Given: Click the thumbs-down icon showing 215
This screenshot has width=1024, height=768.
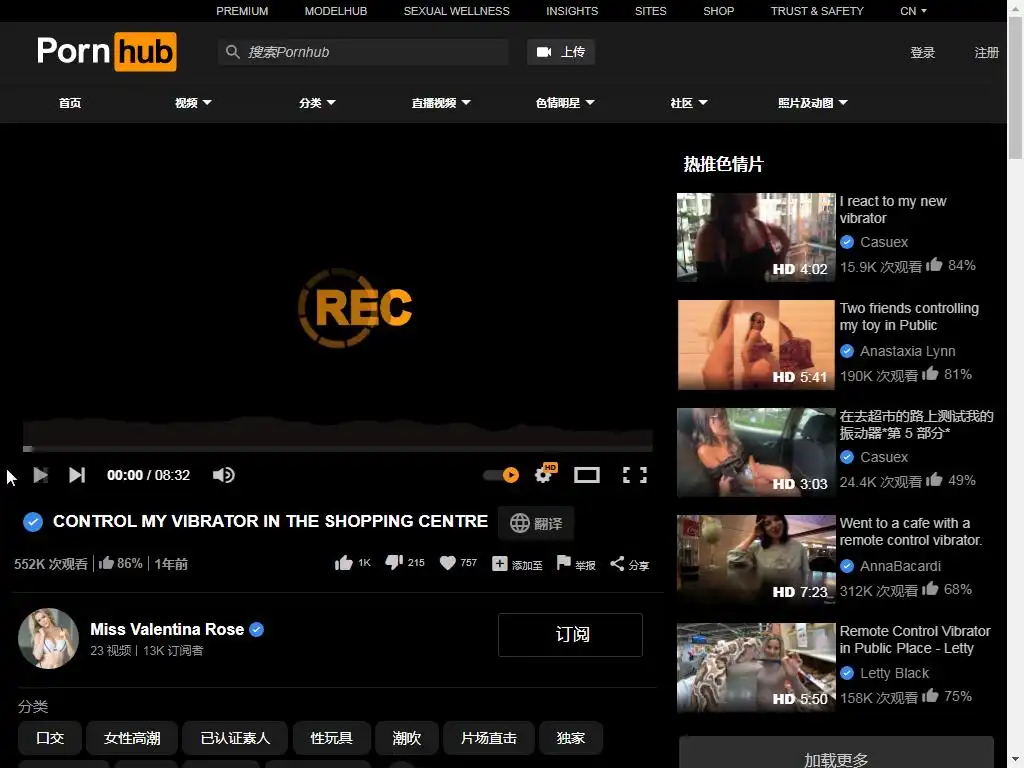Looking at the screenshot, I should 394,562.
